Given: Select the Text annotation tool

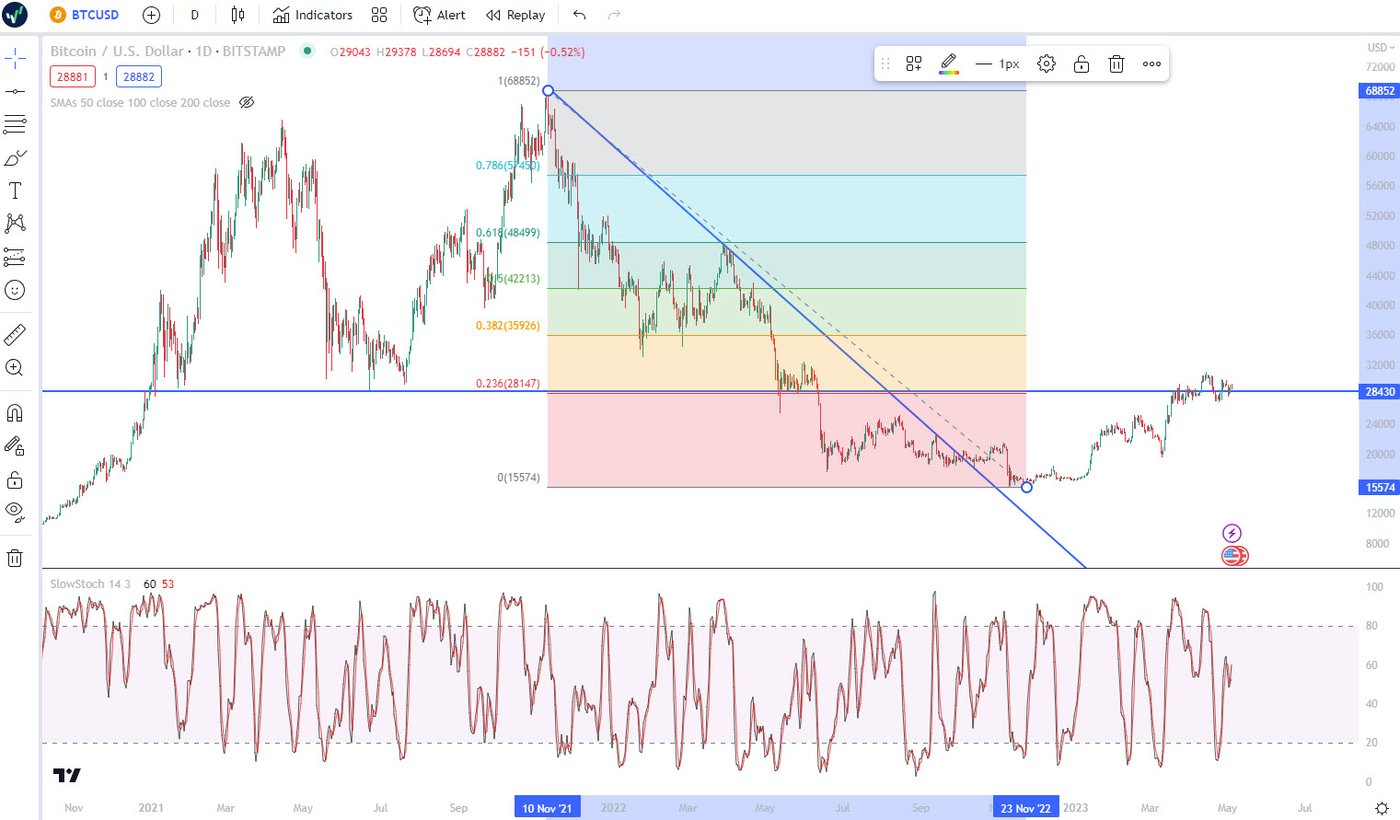Looking at the screenshot, I should 15,191.
